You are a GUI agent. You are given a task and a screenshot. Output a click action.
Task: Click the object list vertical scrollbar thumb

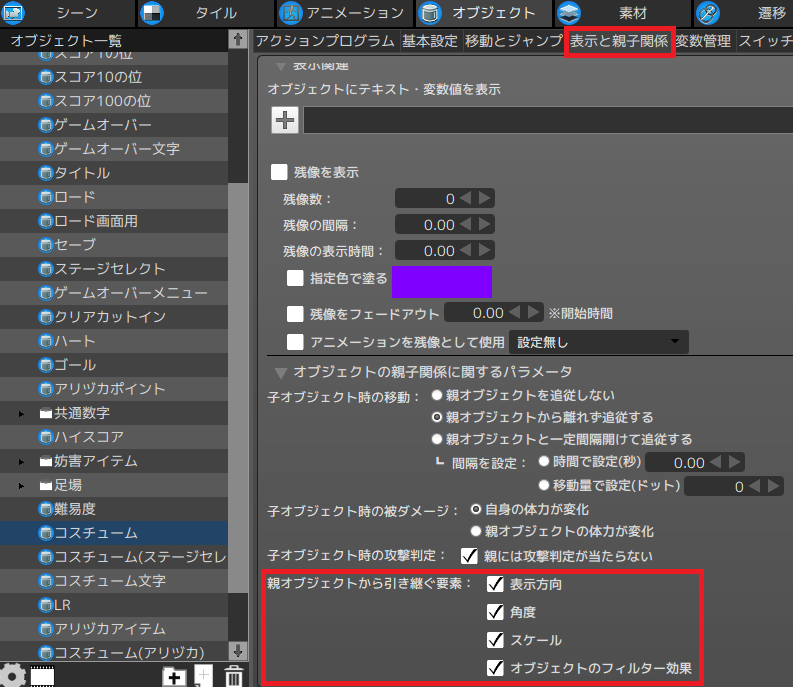point(238,388)
